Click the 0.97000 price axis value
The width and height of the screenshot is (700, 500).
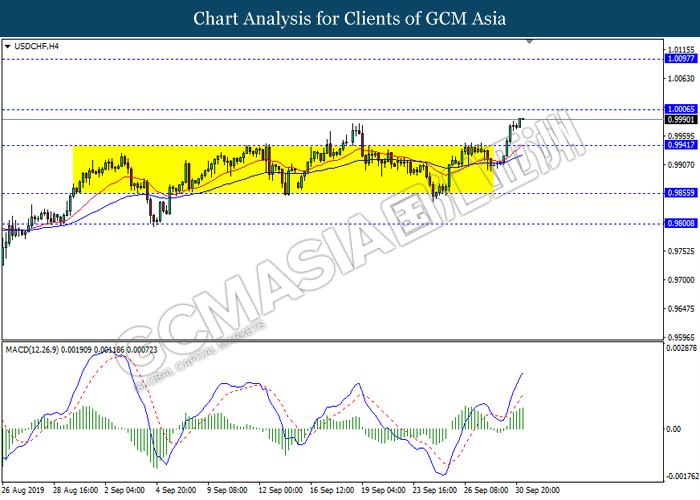pos(681,280)
